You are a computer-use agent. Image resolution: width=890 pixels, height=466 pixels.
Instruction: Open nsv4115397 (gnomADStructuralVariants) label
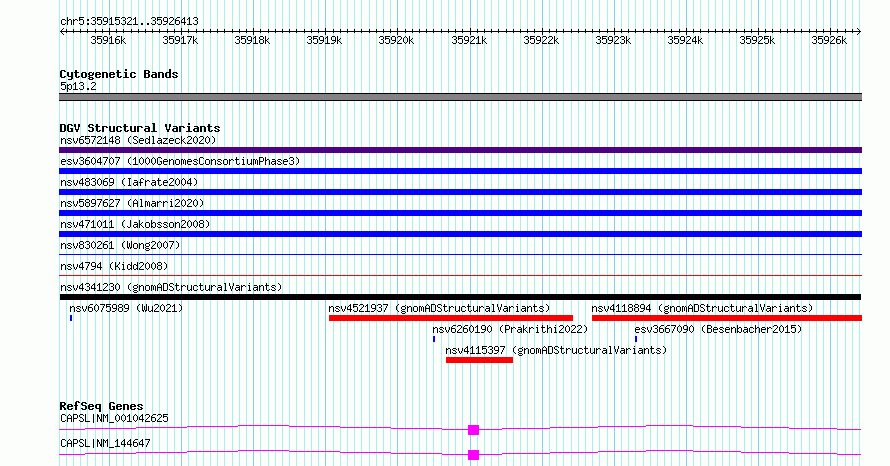[x=556, y=350]
